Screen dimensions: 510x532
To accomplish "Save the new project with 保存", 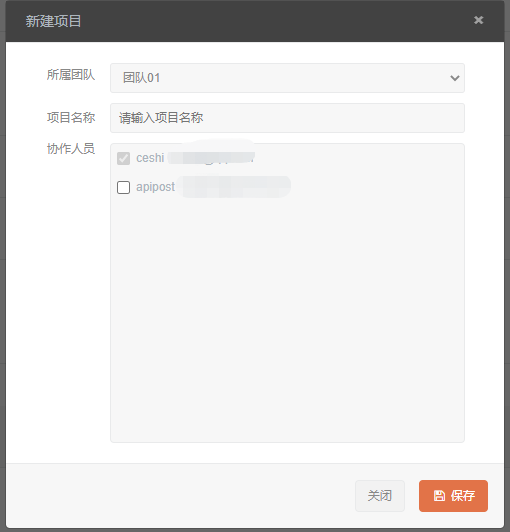I will coord(453,496).
